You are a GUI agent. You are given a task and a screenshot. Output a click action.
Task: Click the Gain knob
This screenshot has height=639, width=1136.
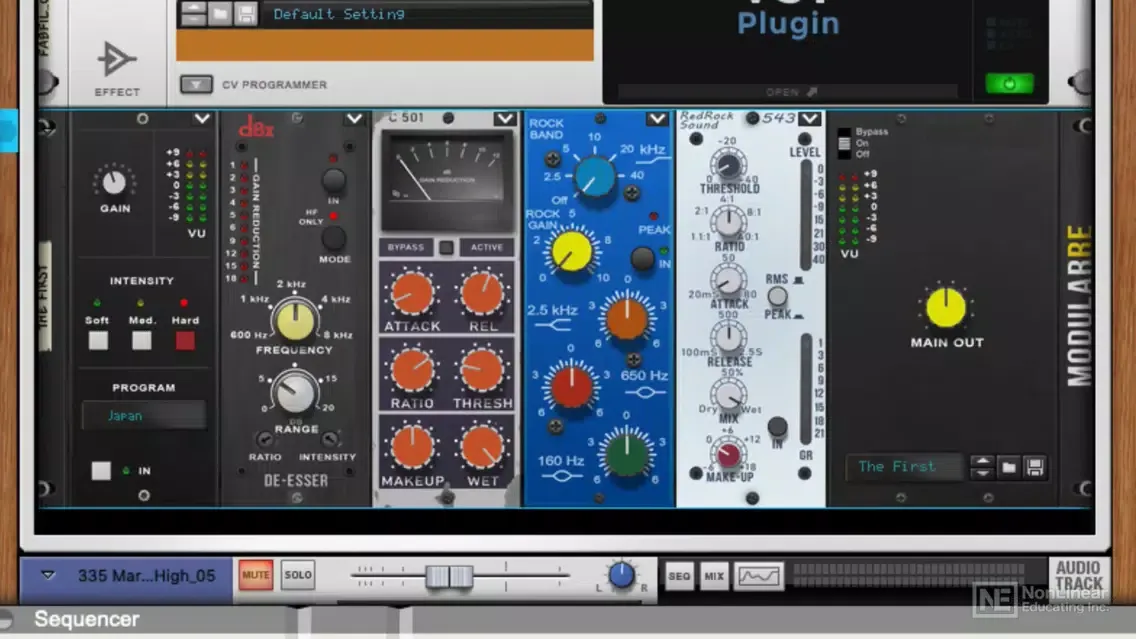pyautogui.click(x=114, y=182)
